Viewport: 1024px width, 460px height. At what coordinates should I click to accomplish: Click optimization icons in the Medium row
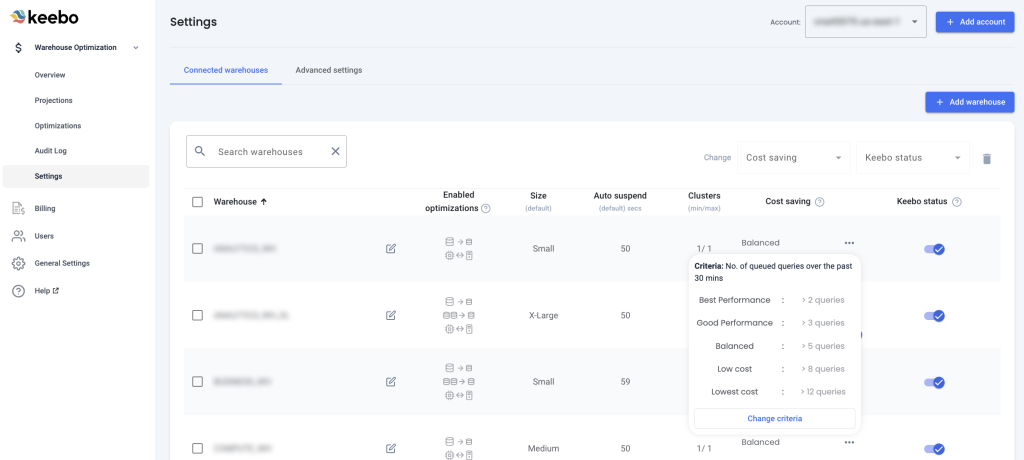pyautogui.click(x=458, y=448)
